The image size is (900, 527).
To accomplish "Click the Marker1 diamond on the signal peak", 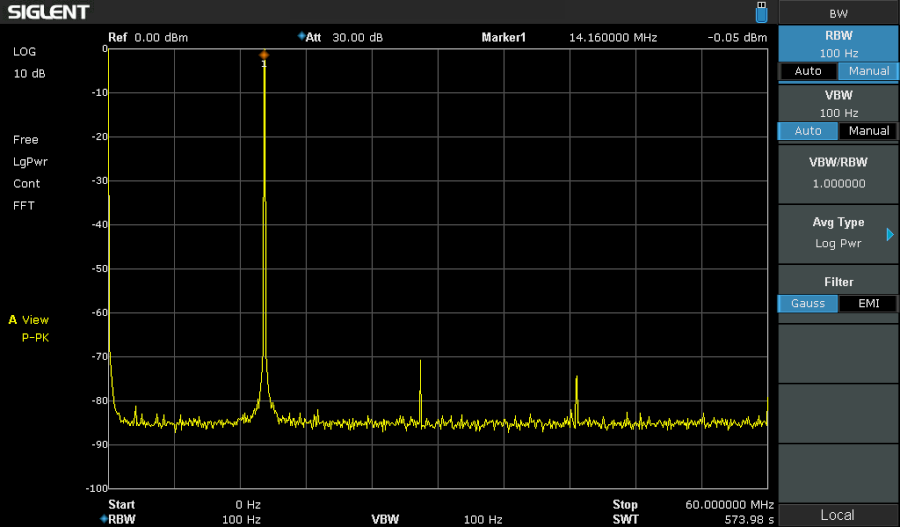I will tap(264, 55).
